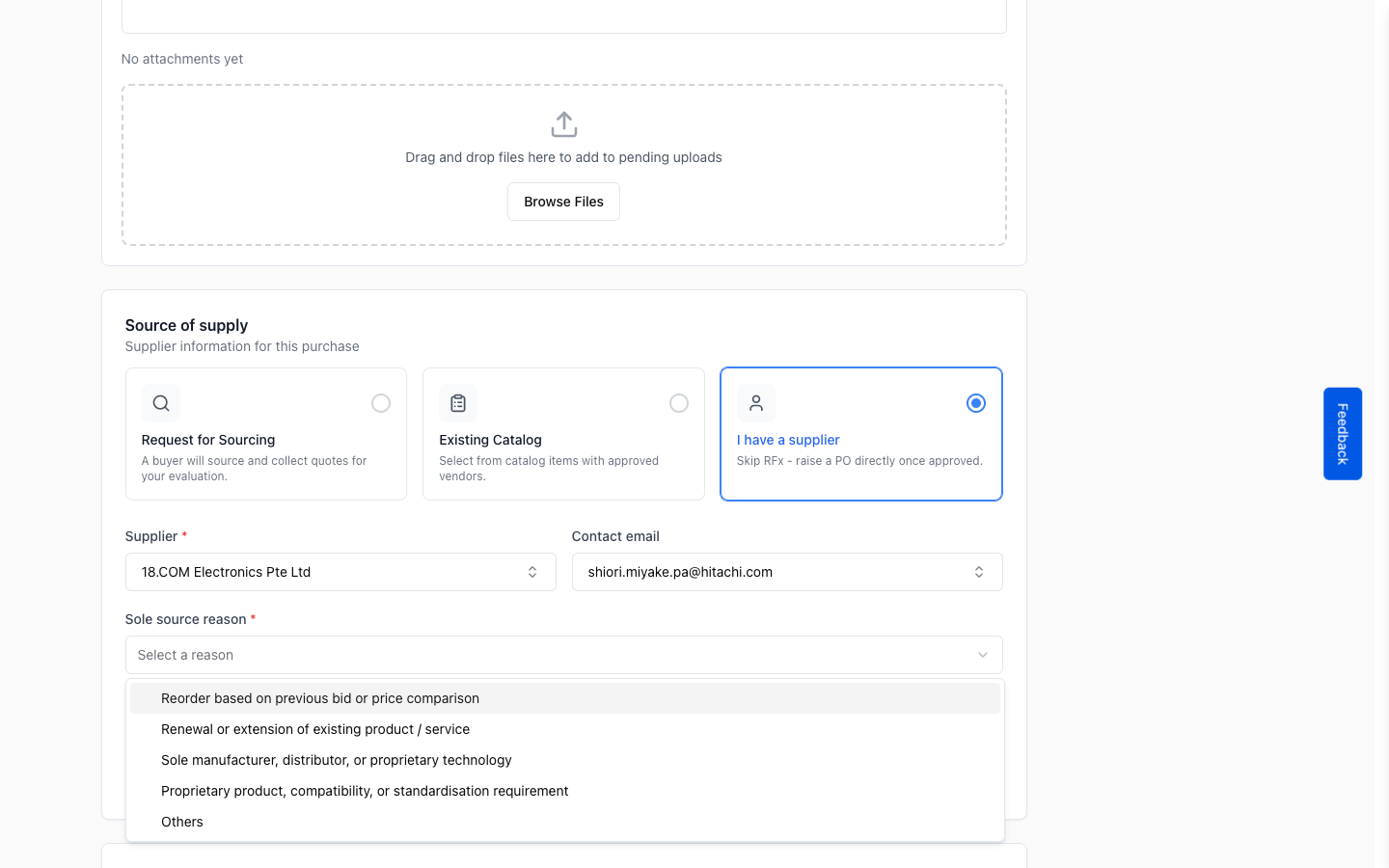Image resolution: width=1389 pixels, height=868 pixels.
Task: Click the upload arrow icon in drop zone
Action: tap(563, 124)
